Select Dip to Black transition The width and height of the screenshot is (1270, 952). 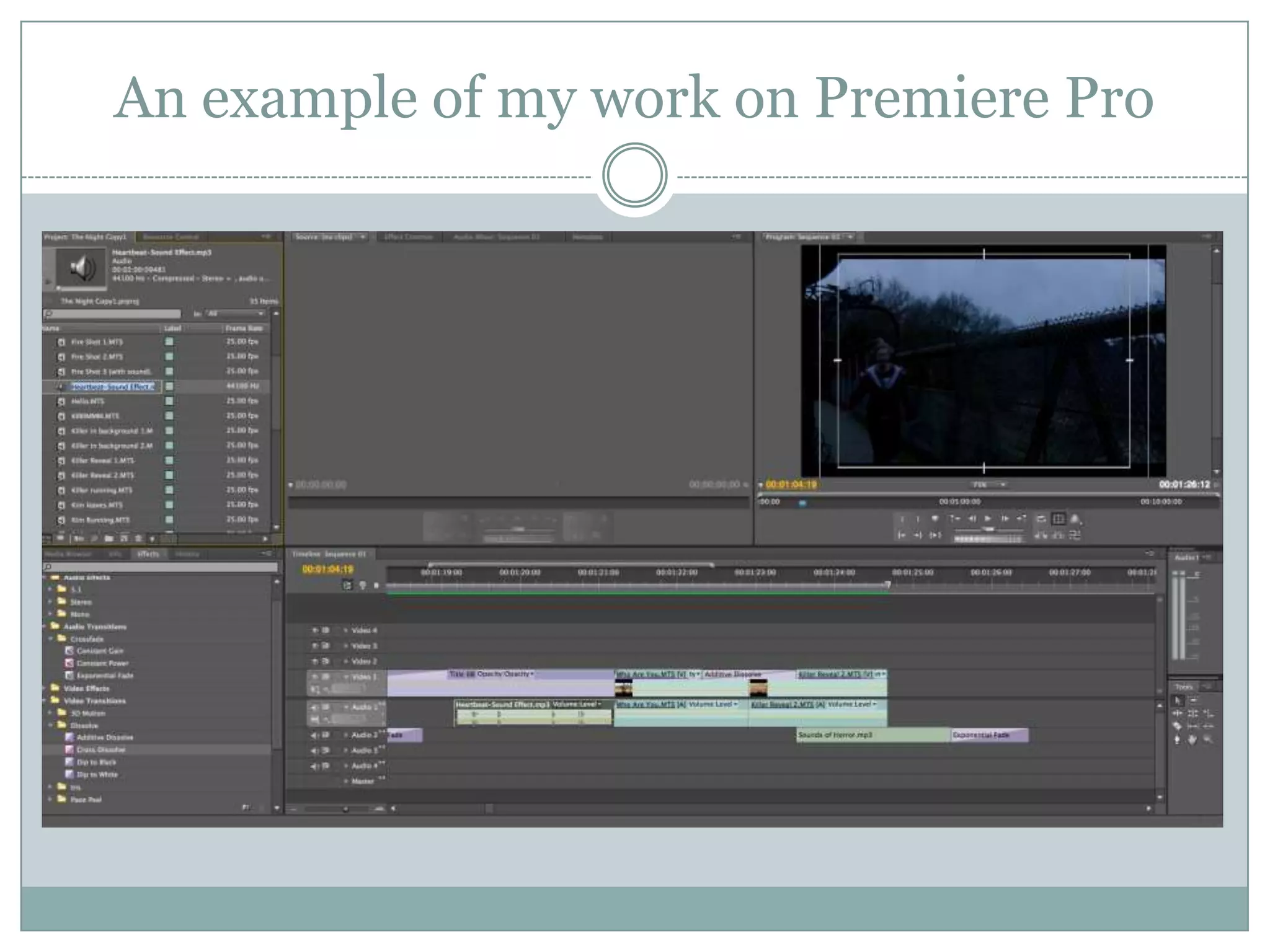point(97,762)
